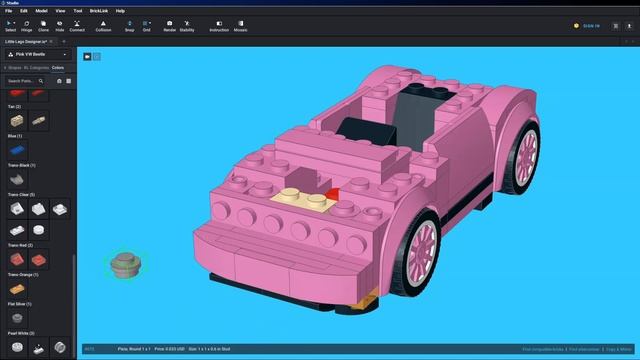Viewport: 640px width, 360px height.
Task: Open the Mosaic tool
Action: (240, 26)
